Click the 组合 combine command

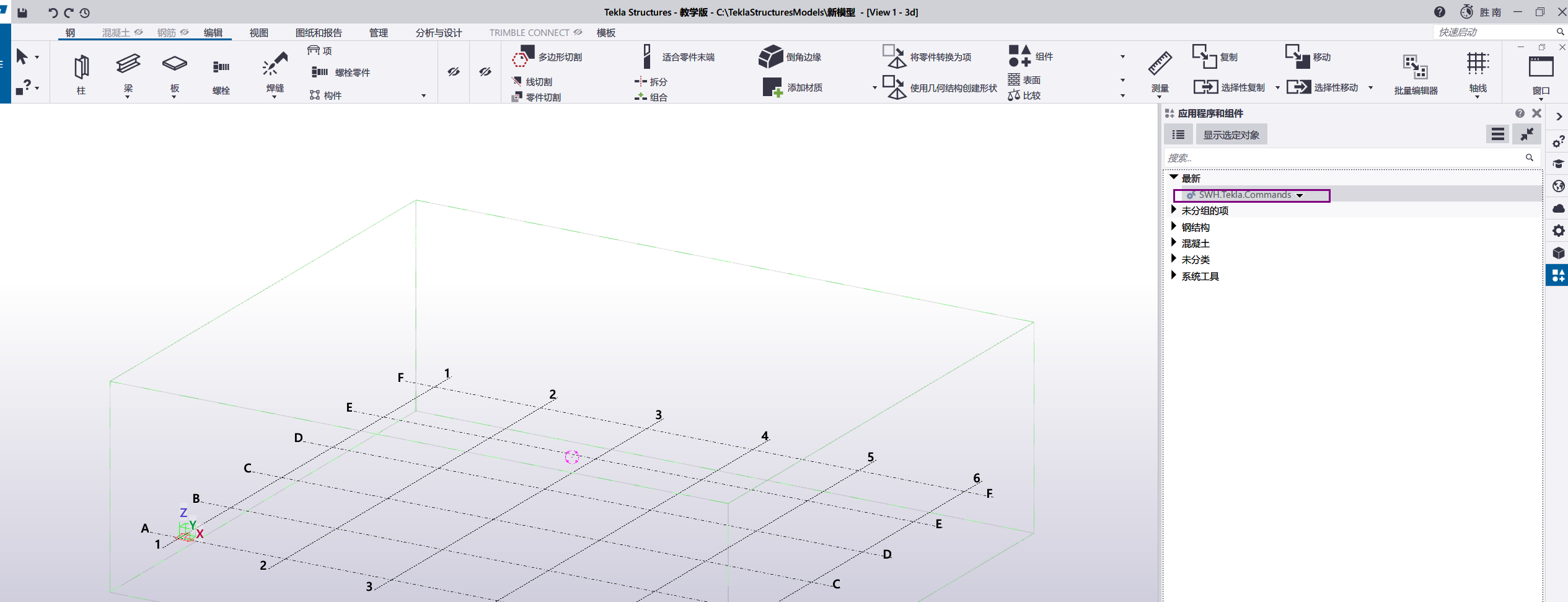click(651, 97)
